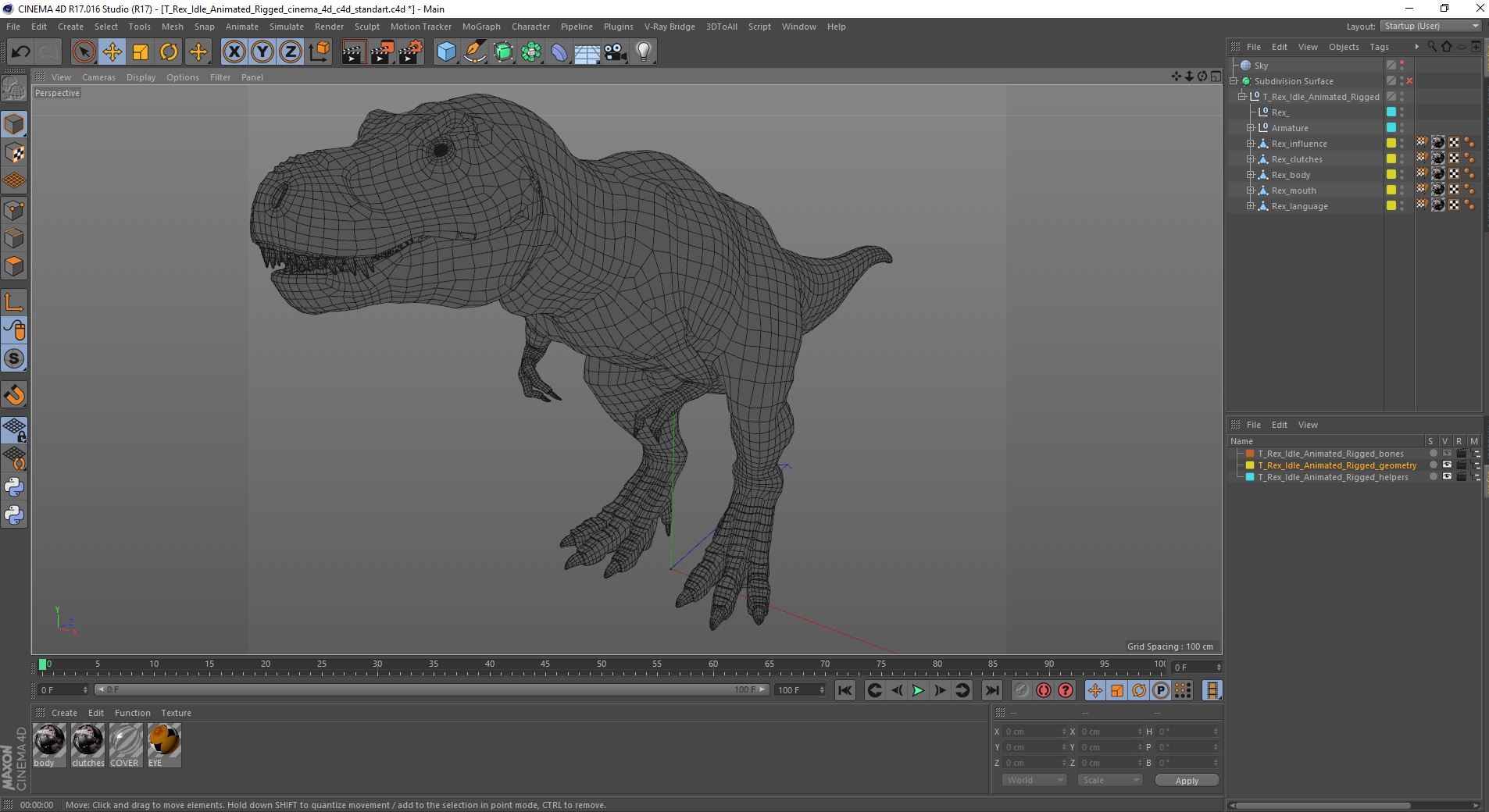Switch to Model mode in left sidebar
Screen dimensions: 1489x812
point(14,125)
